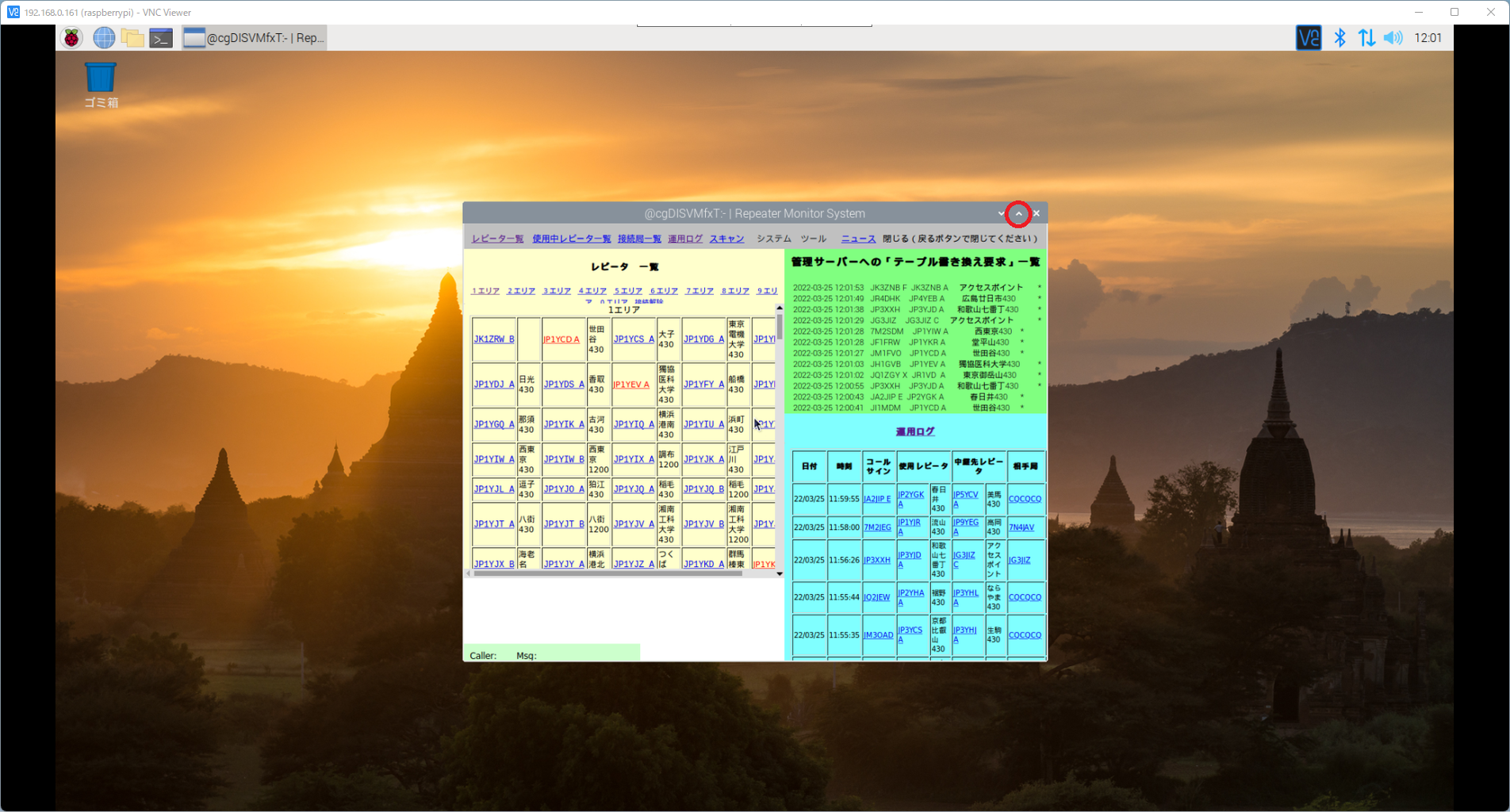This screenshot has height=812, width=1510.
Task: Launch the terminal from the taskbar
Action: pyautogui.click(x=161, y=37)
